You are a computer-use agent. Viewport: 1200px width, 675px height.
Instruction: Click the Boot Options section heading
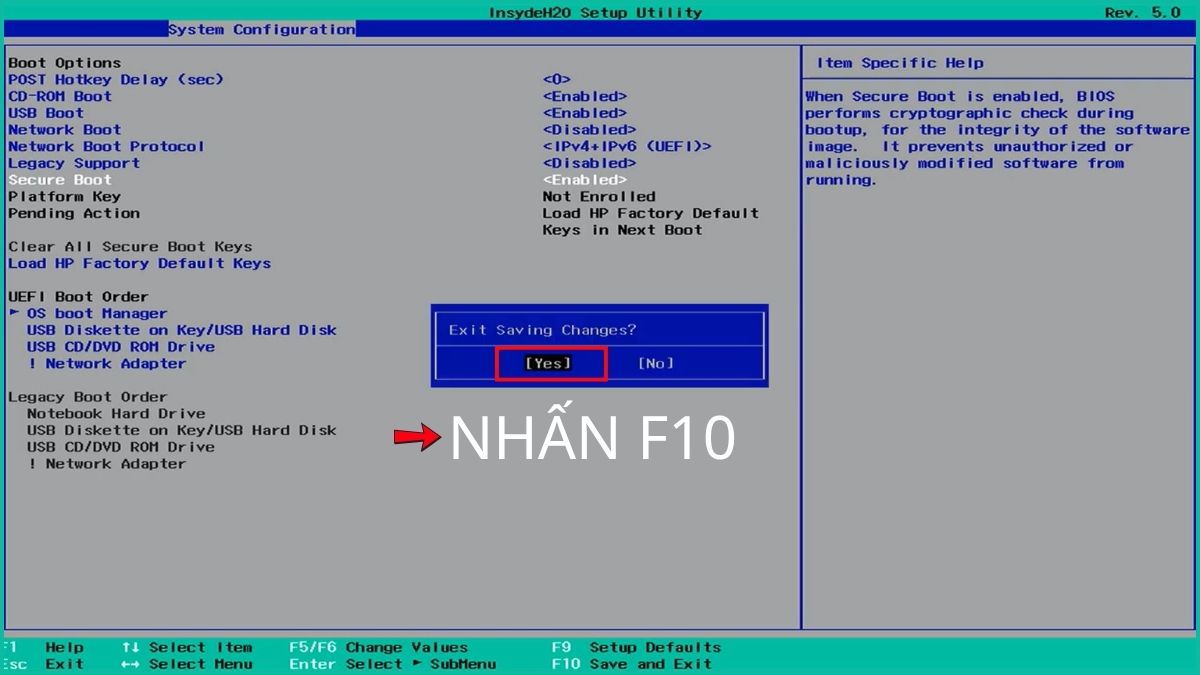[x=65, y=63]
